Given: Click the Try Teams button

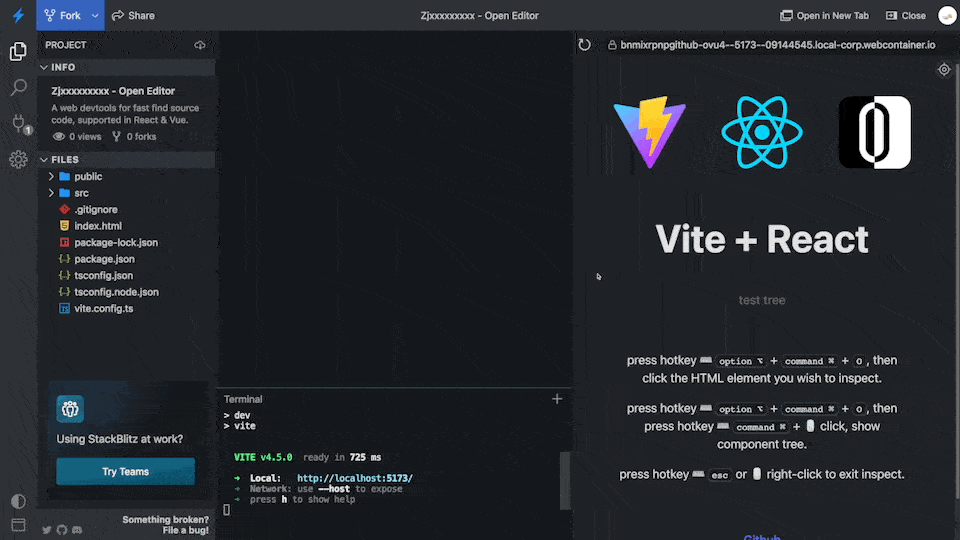Looking at the screenshot, I should [x=126, y=471].
